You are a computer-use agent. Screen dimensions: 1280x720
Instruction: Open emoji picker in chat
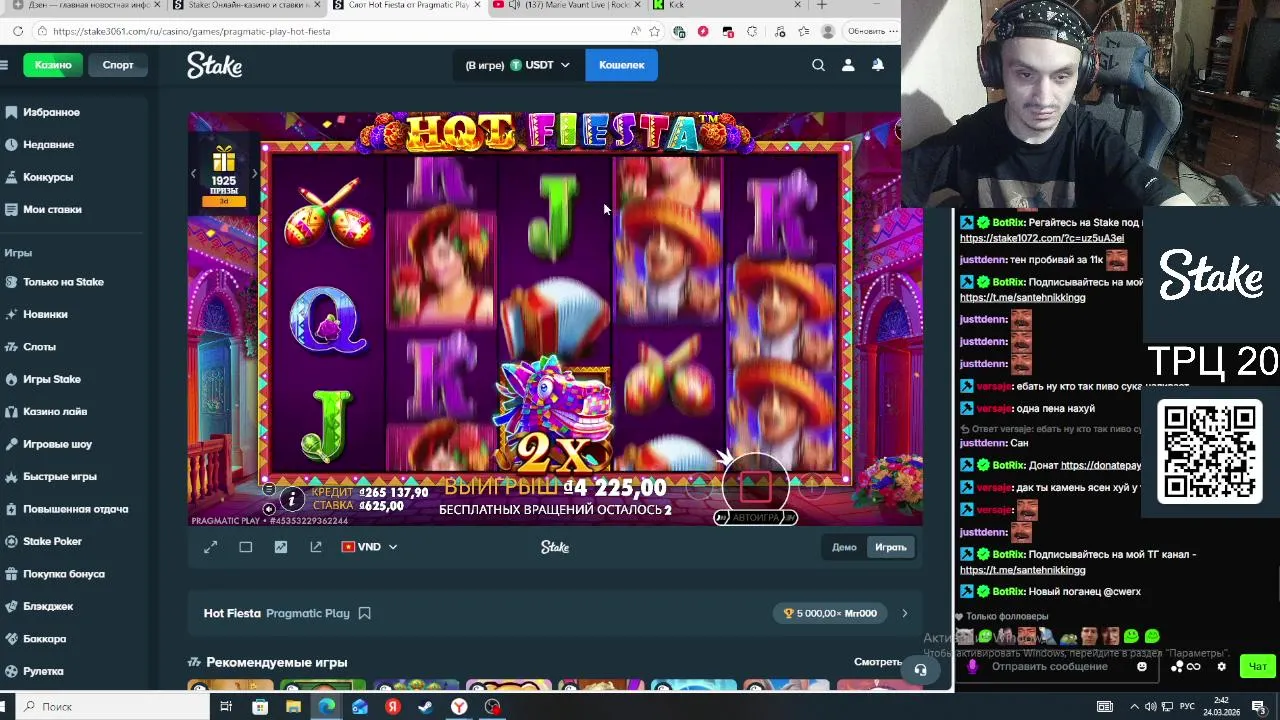pyautogui.click(x=1142, y=666)
